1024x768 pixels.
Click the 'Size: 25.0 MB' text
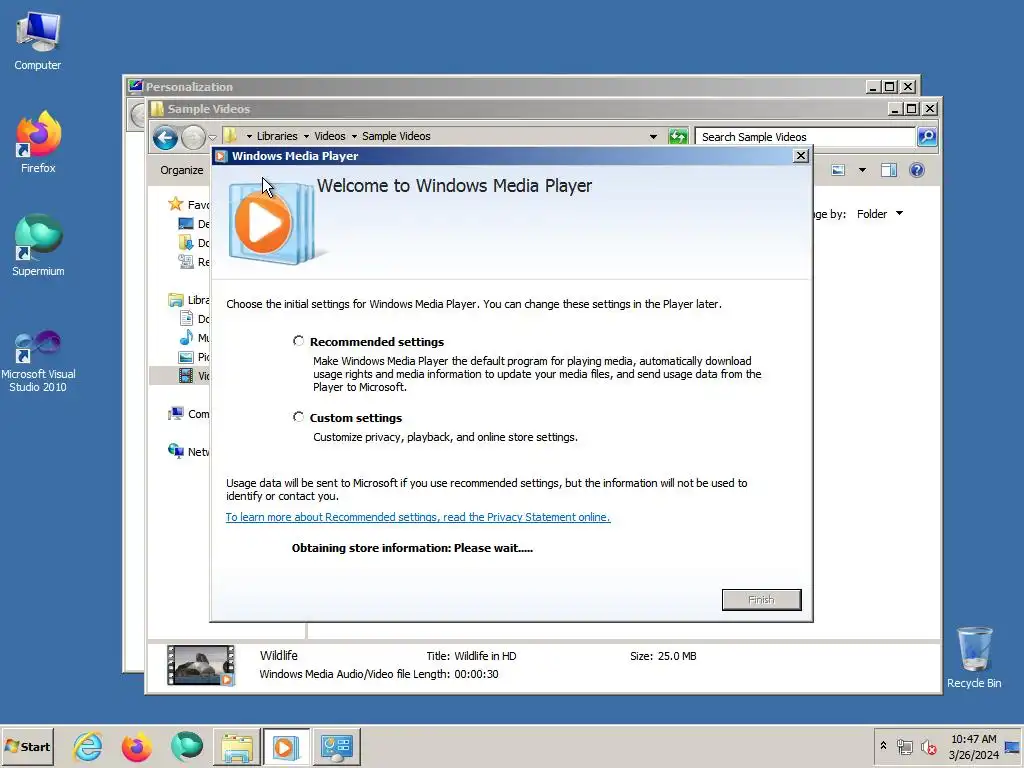pyautogui.click(x=663, y=656)
